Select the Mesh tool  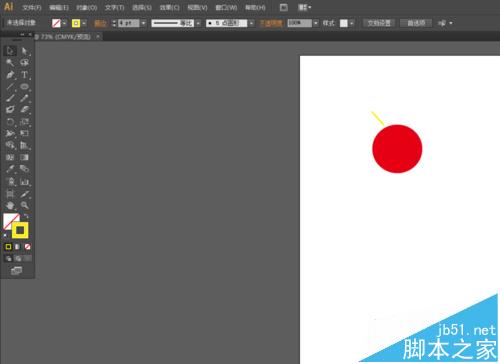point(10,157)
